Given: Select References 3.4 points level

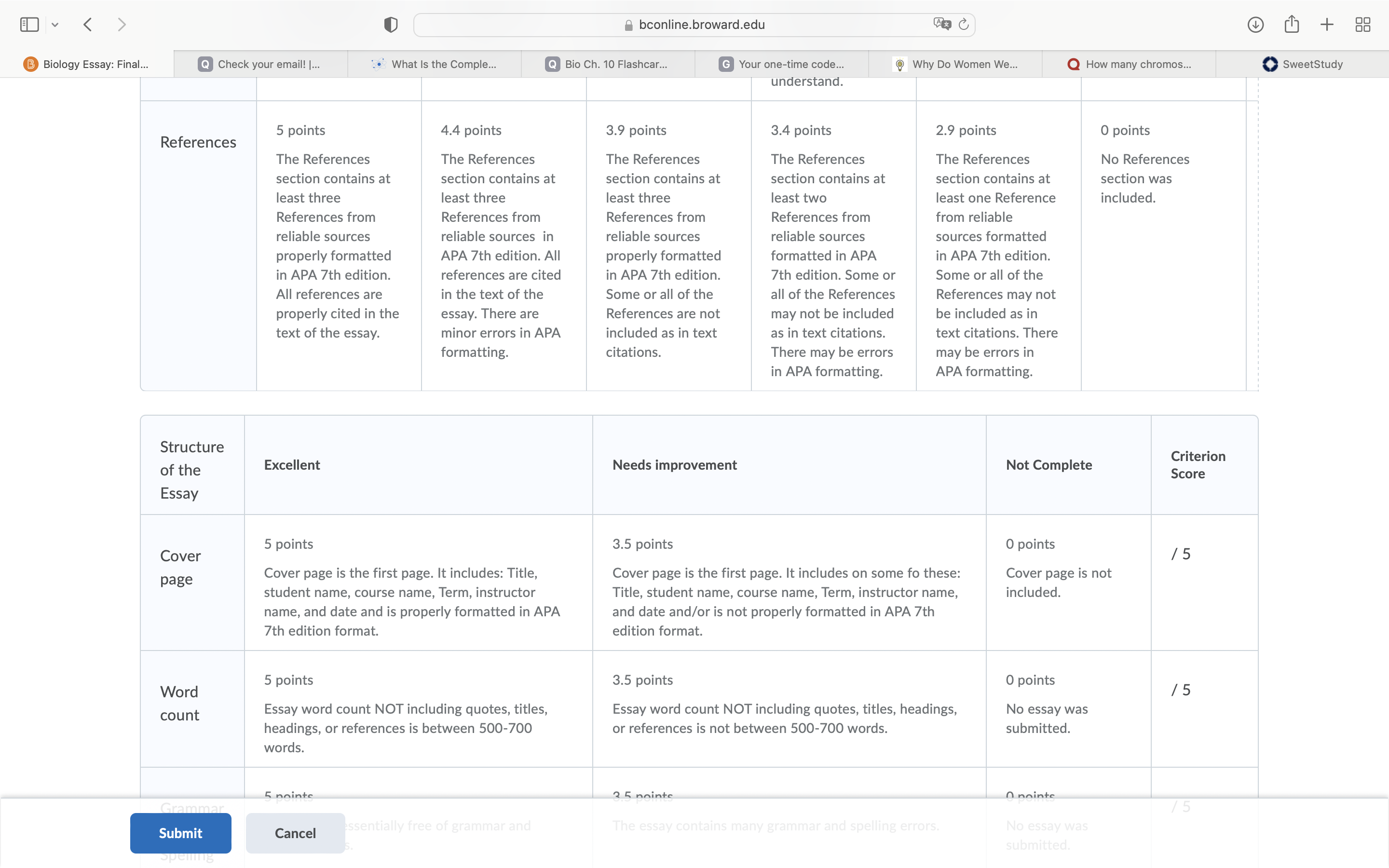Looking at the screenshot, I should click(833, 246).
